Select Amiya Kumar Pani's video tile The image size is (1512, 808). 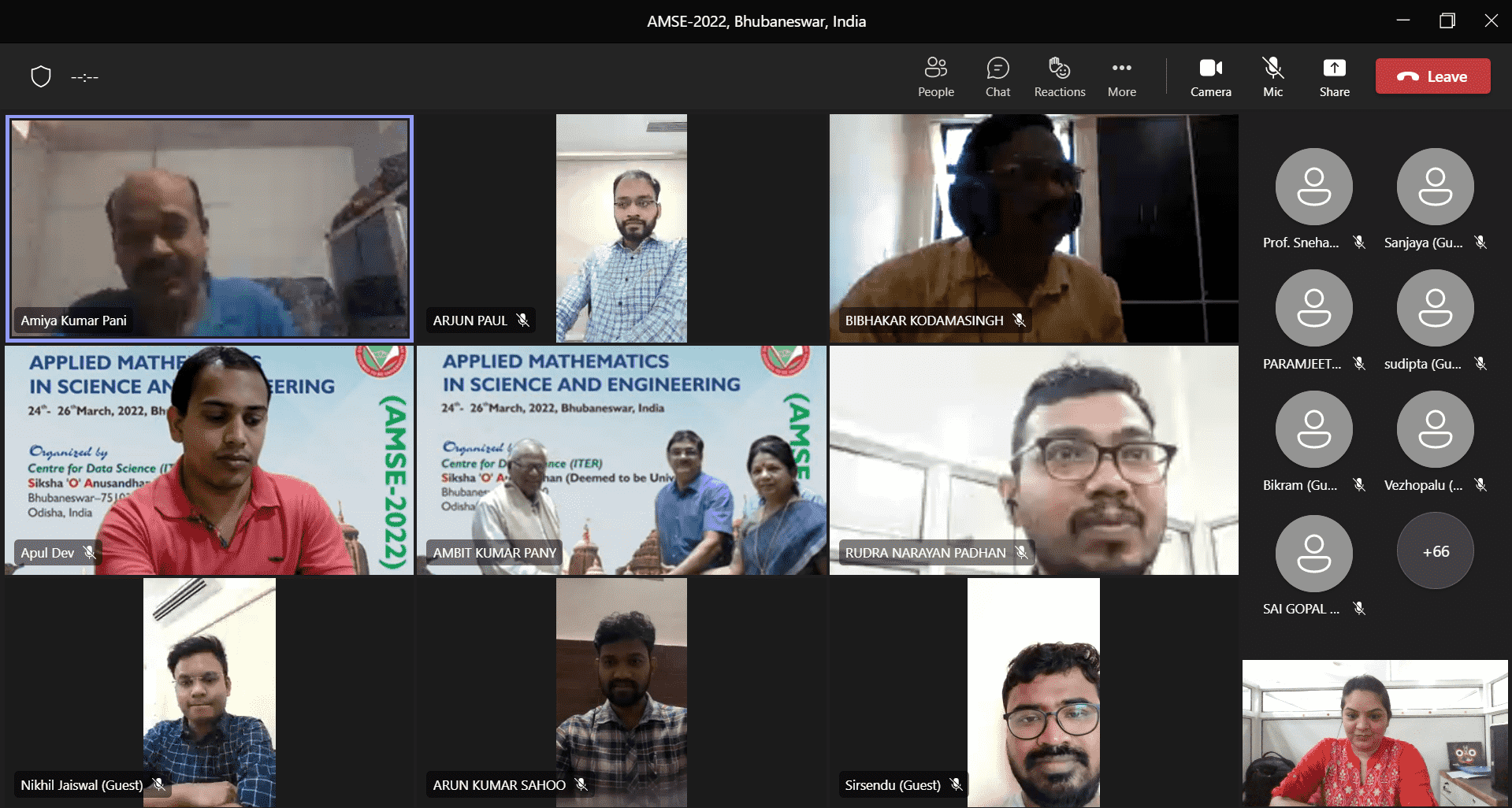point(210,228)
